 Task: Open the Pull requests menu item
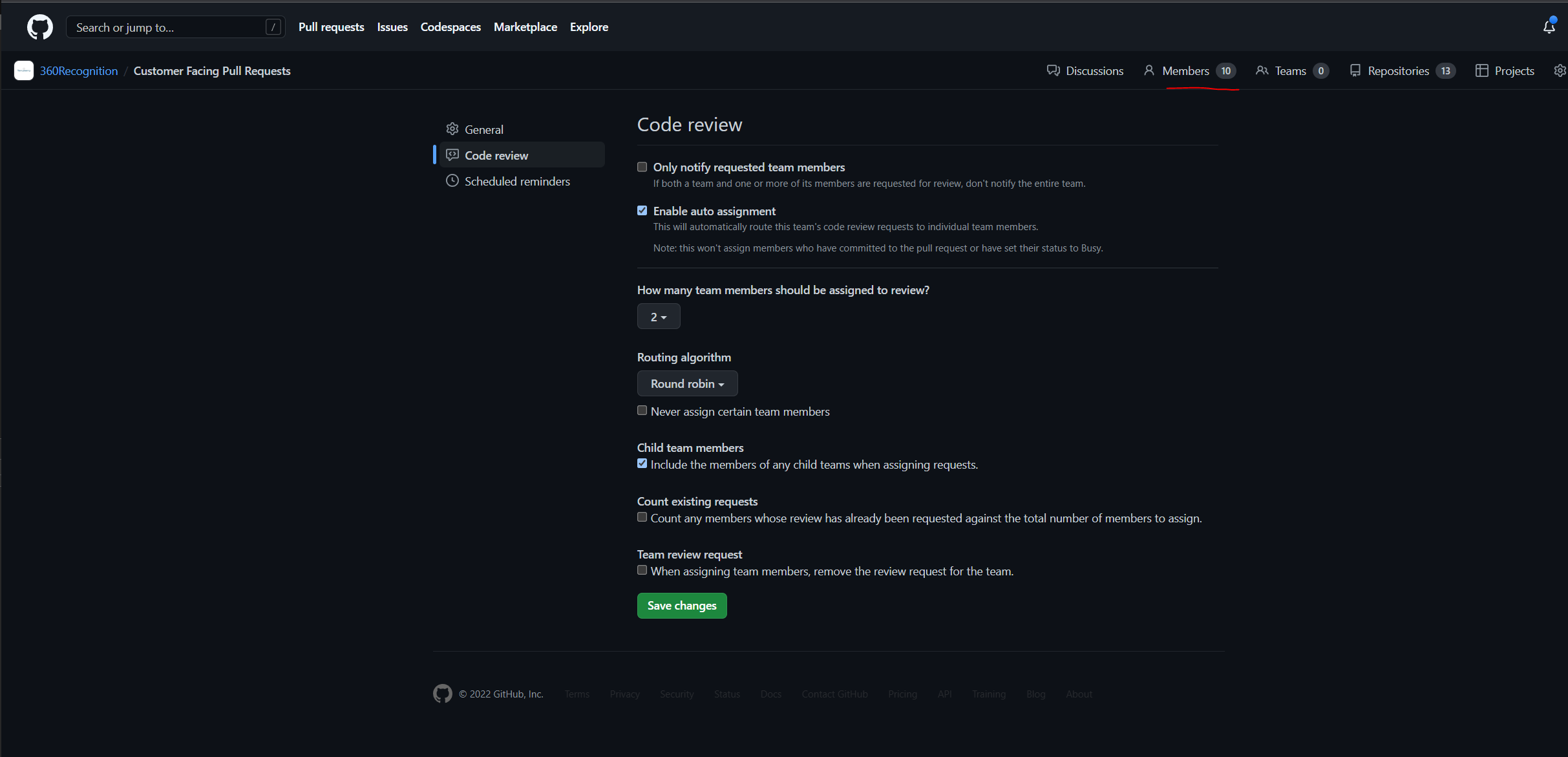[x=331, y=27]
